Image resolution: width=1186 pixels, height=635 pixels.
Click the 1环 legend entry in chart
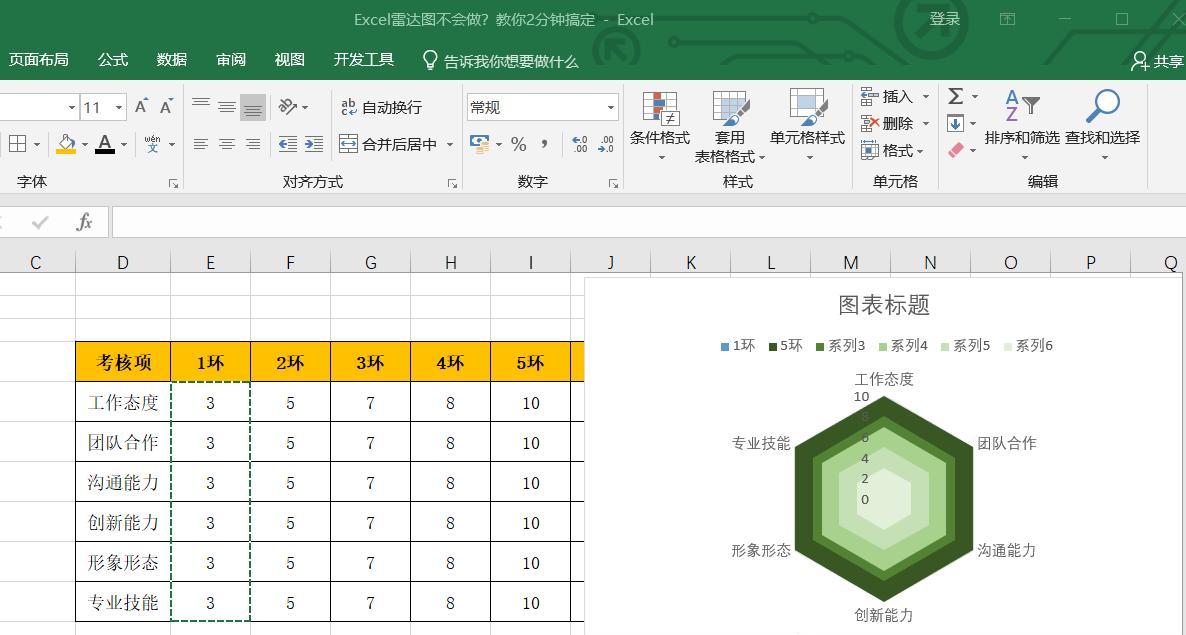pyautogui.click(x=738, y=345)
